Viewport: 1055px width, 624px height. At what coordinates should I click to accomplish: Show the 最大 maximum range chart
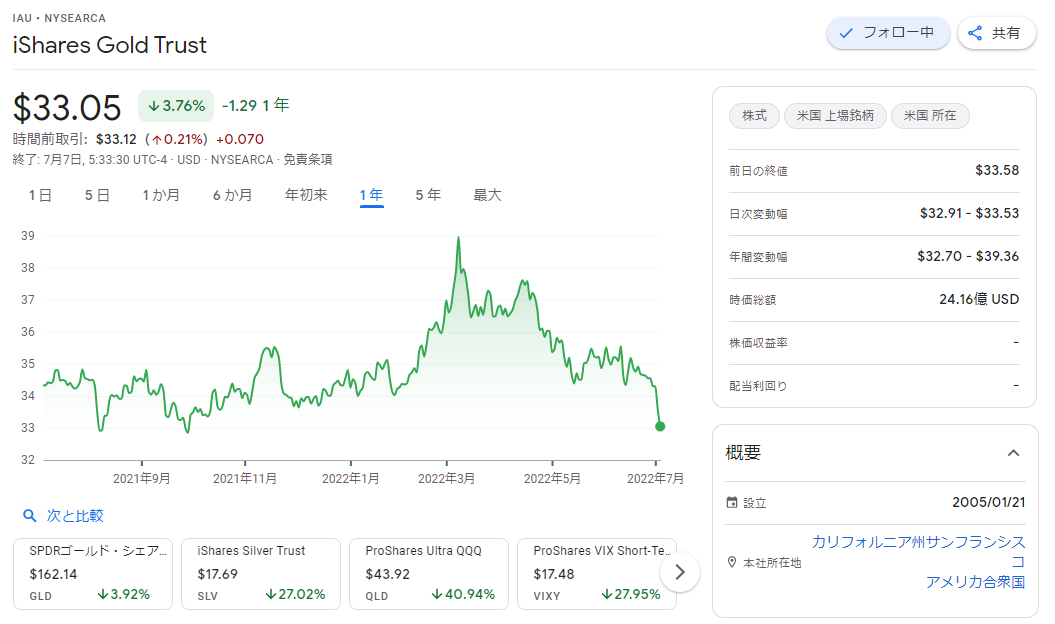[487, 195]
